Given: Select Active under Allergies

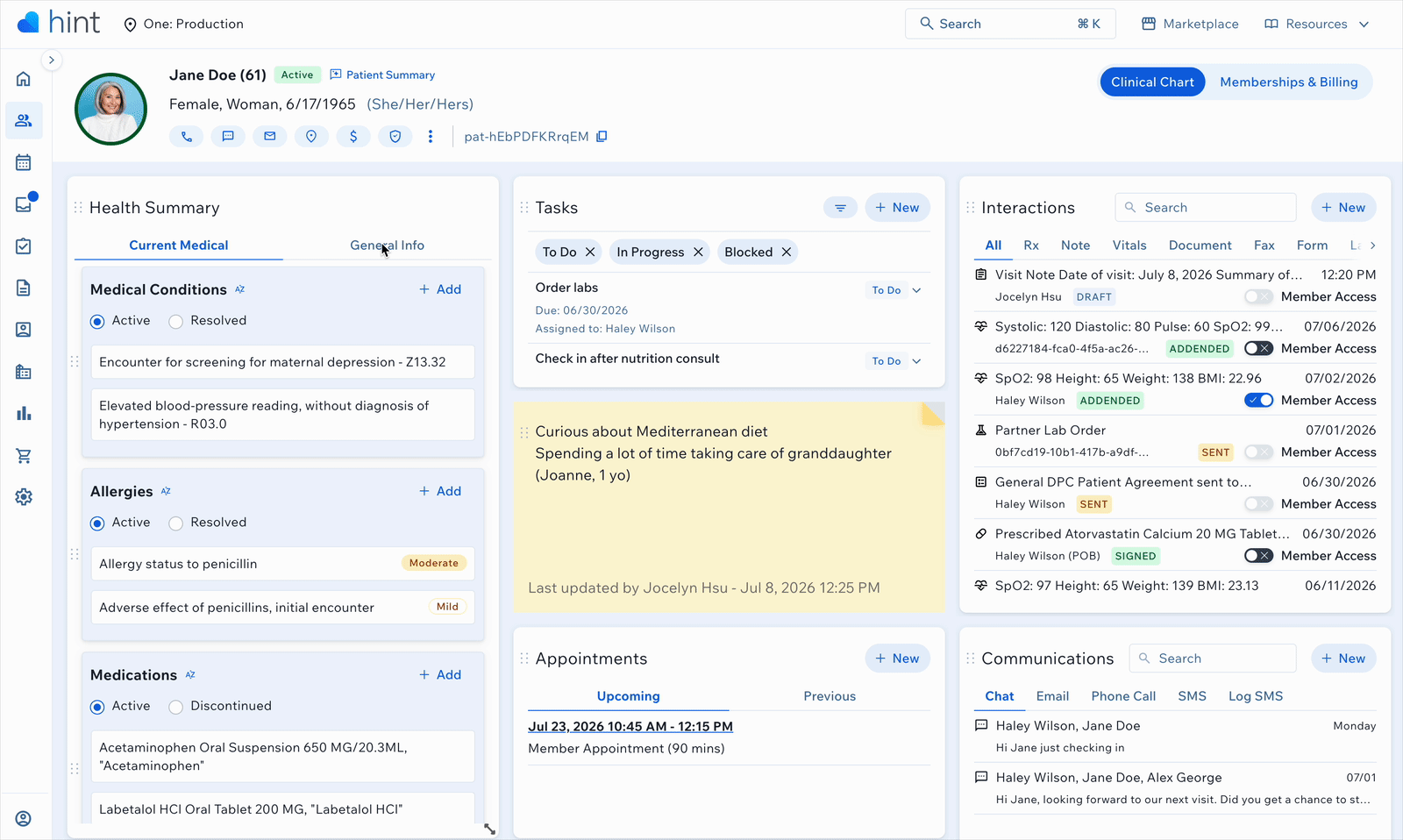Looking at the screenshot, I should click(x=97, y=523).
